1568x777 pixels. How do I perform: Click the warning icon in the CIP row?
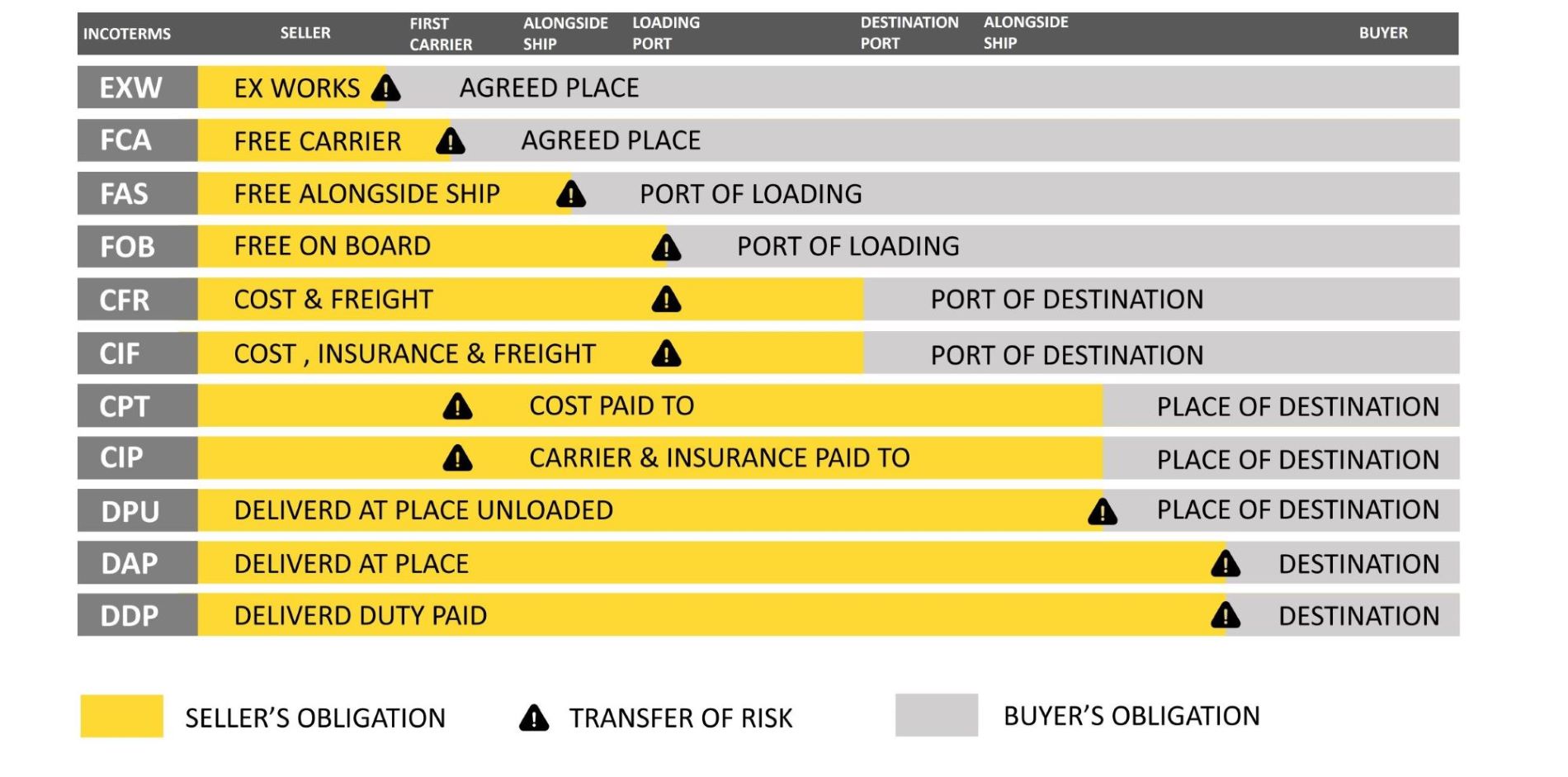click(x=458, y=458)
